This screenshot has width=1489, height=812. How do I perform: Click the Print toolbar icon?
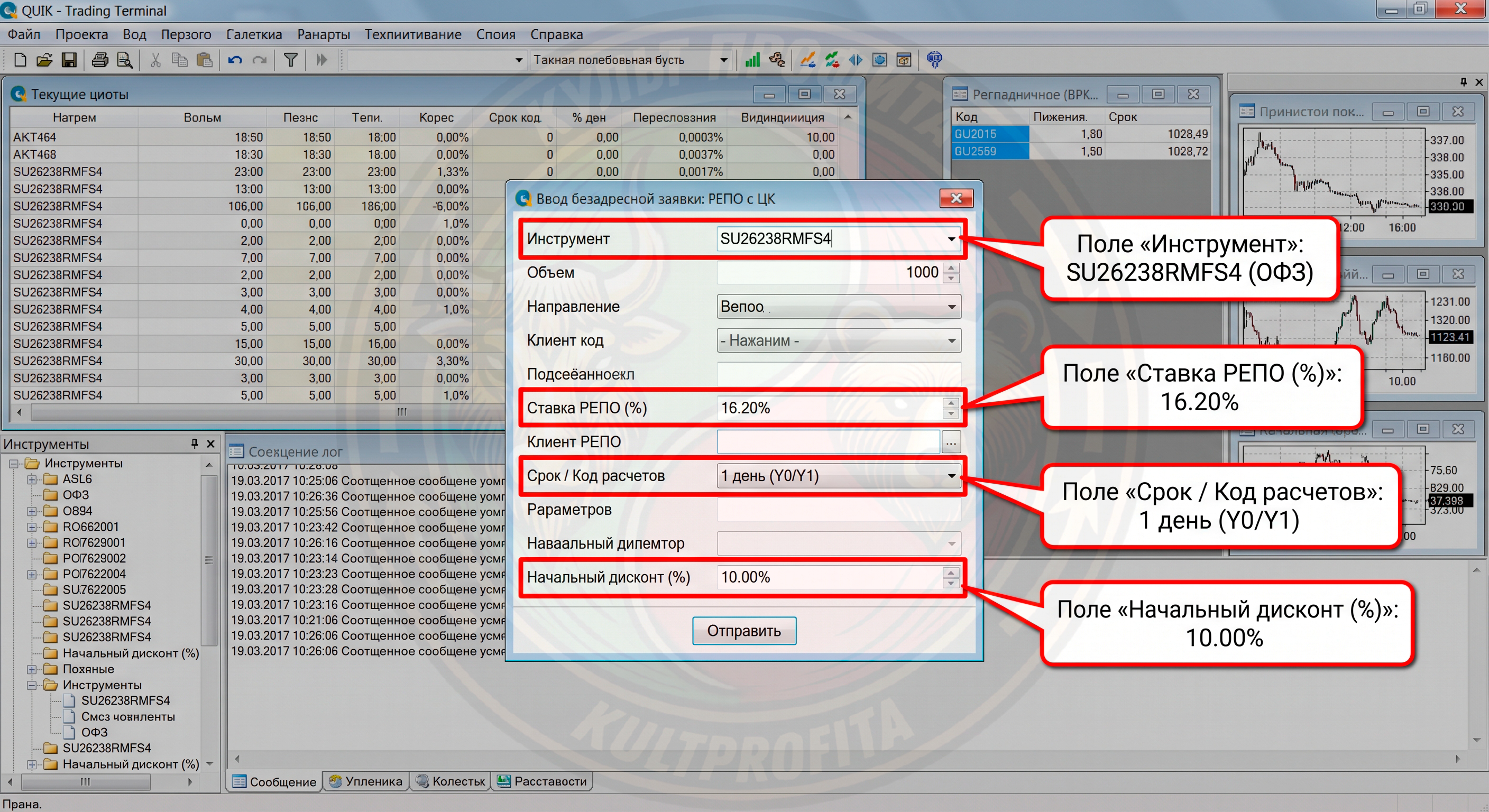pyautogui.click(x=99, y=60)
